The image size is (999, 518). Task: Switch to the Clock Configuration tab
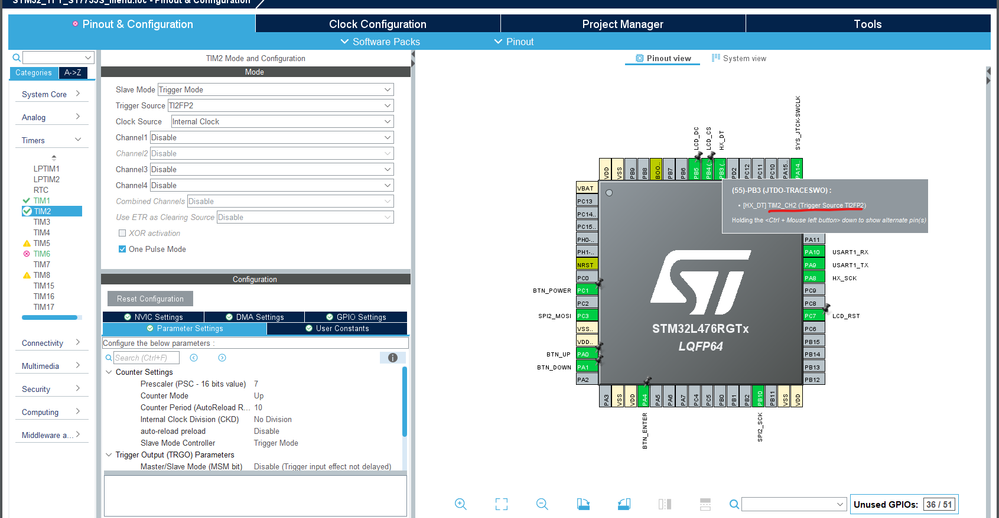pyautogui.click(x=377, y=24)
